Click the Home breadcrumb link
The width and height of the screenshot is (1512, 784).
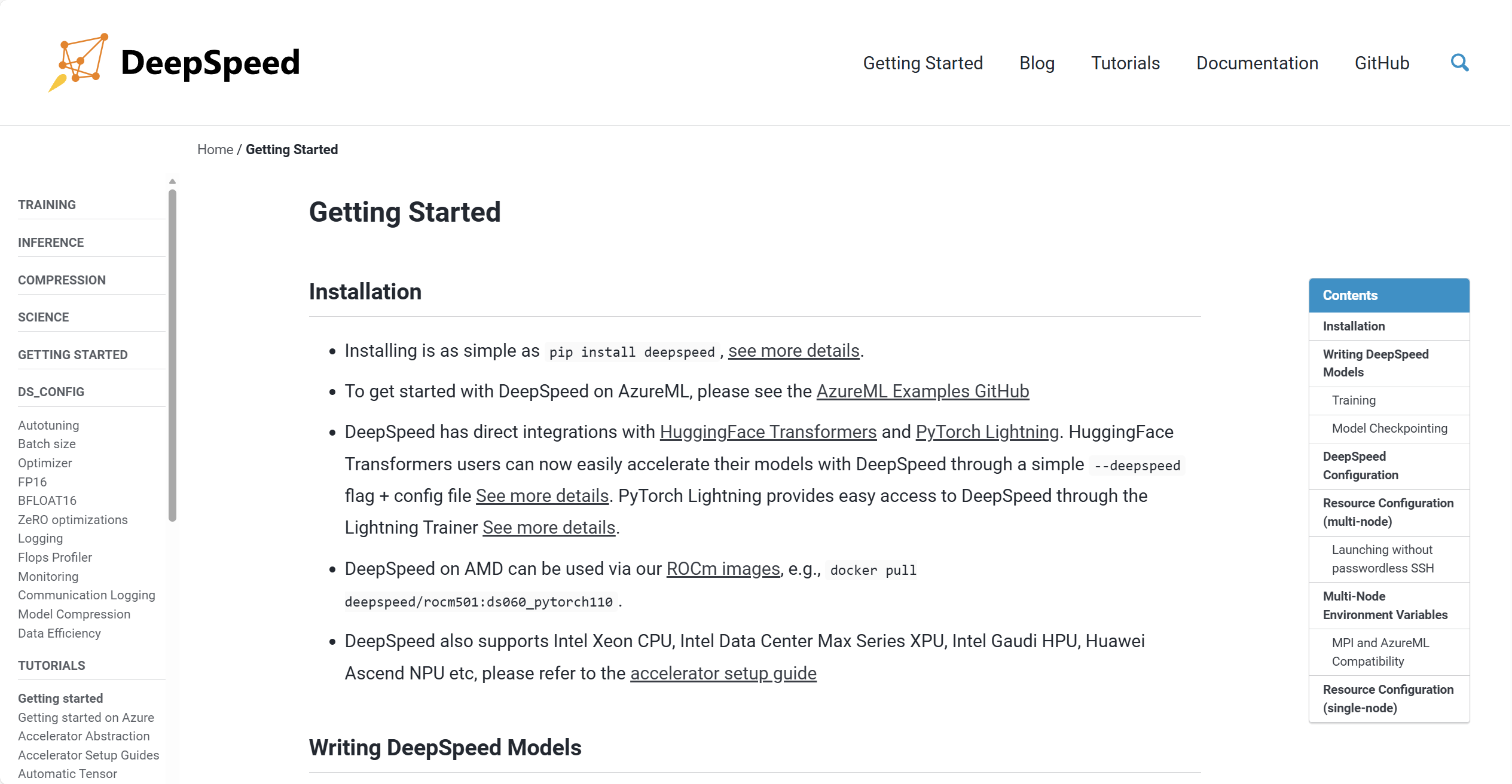215,149
